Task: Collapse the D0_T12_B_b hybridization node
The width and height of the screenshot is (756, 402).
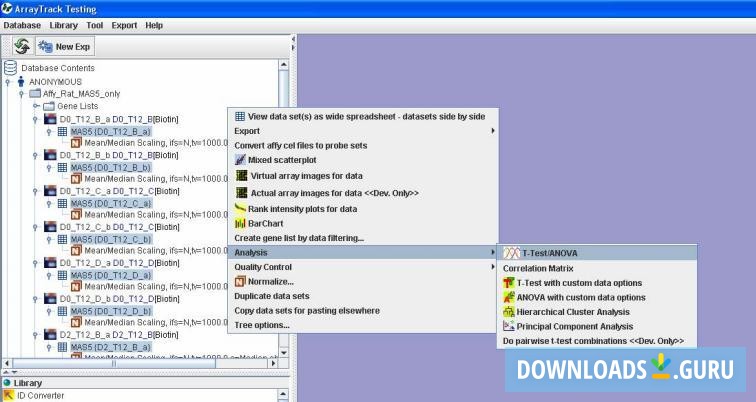Action: tap(35, 155)
